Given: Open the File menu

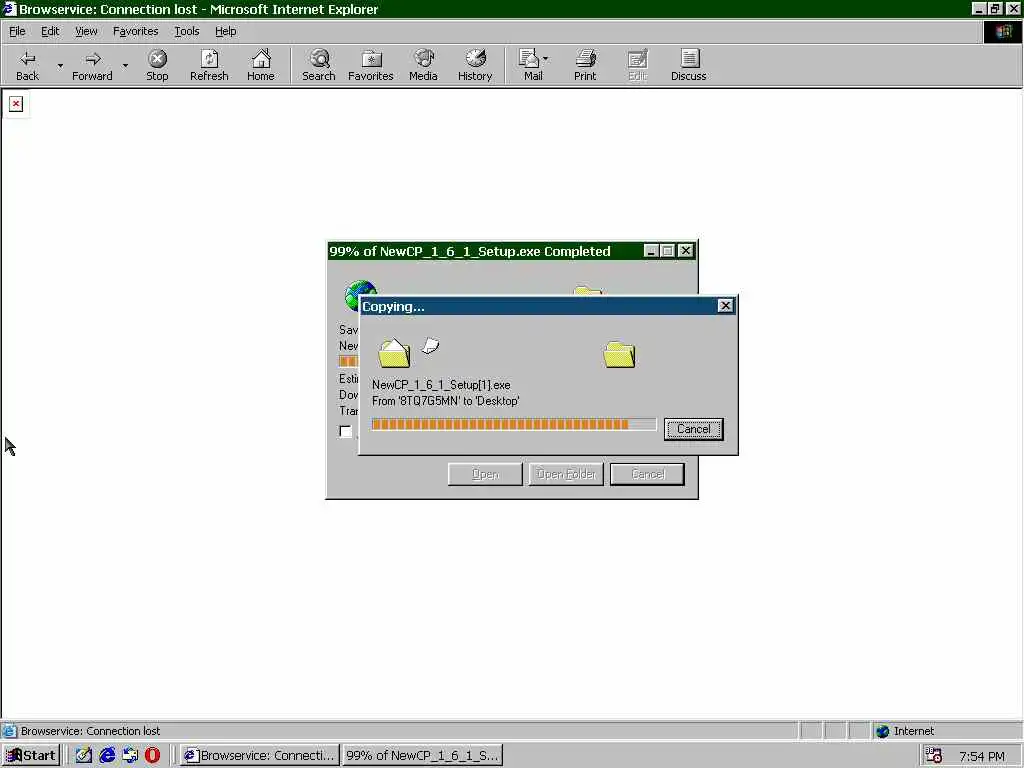Looking at the screenshot, I should 17,31.
